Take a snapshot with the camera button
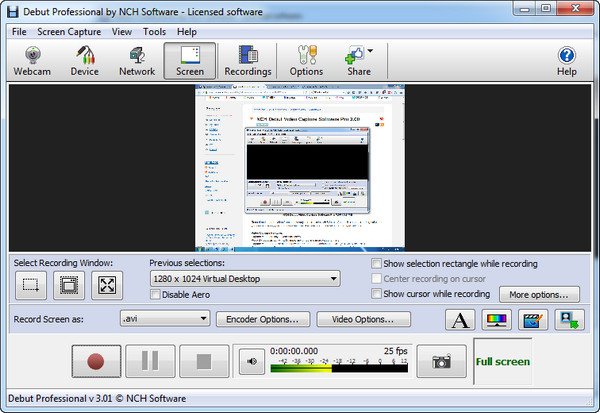This screenshot has width=600, height=413. coord(442,361)
